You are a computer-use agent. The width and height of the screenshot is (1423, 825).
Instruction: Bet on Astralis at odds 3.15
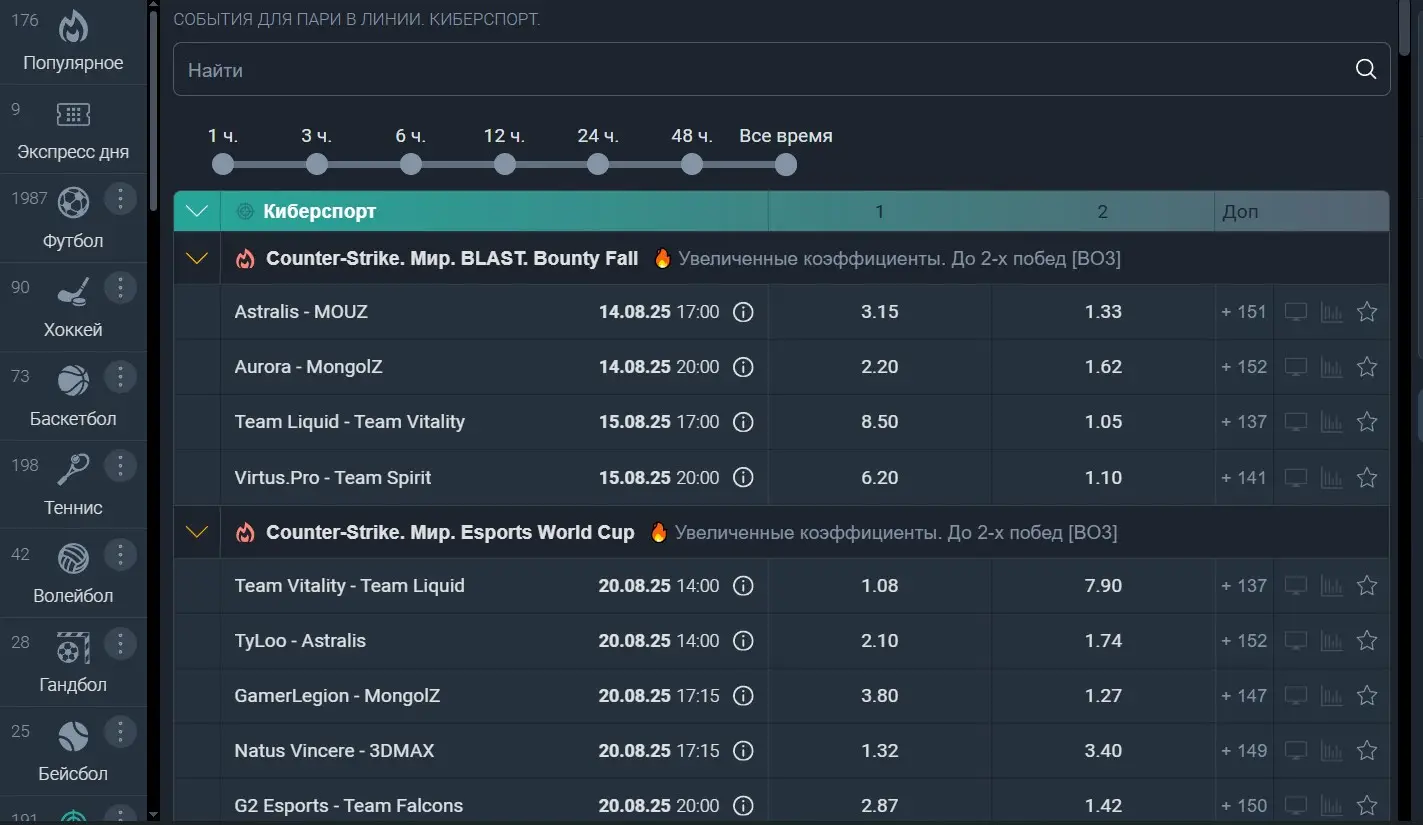click(879, 312)
